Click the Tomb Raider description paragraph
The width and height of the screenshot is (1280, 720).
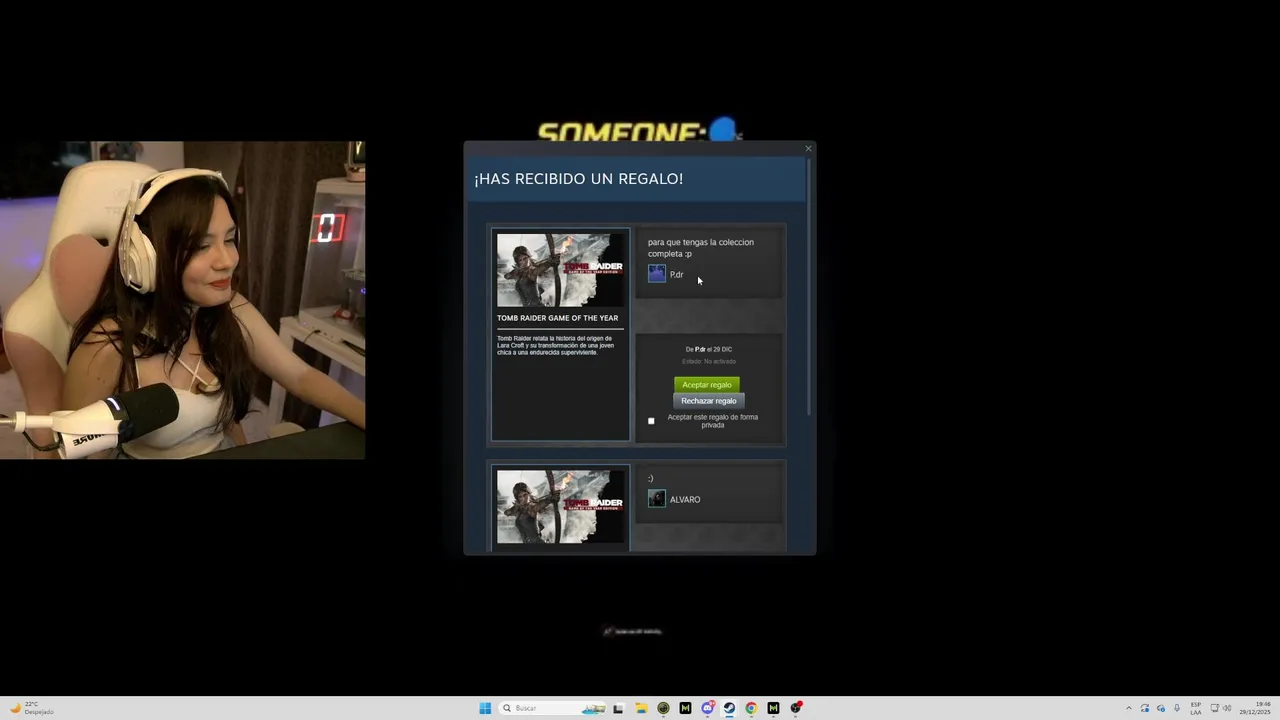coord(556,345)
